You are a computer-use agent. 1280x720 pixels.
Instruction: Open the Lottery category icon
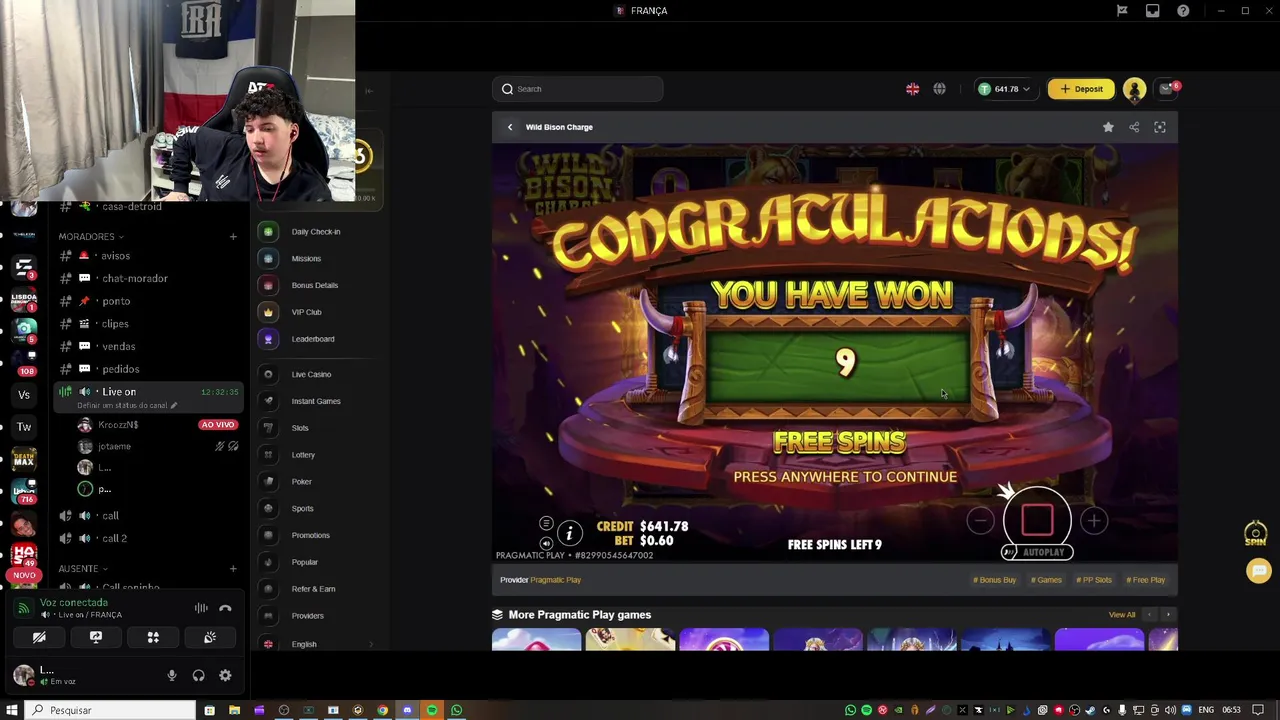268,455
